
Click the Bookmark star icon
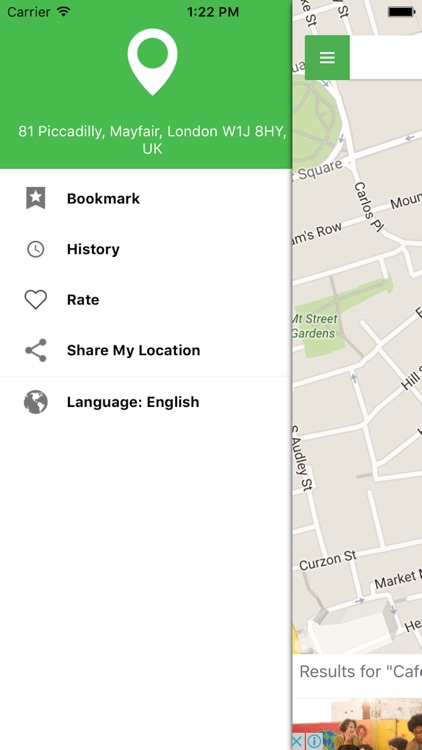[x=35, y=198]
